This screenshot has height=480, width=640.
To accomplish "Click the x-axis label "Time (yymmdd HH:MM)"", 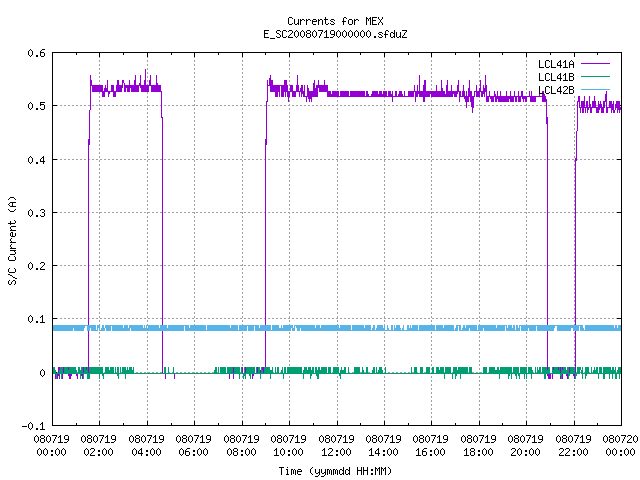I will [335, 471].
